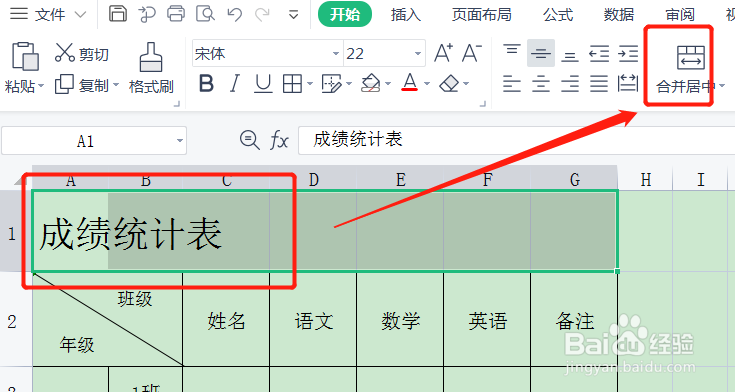Viewport: 735px width, 392px height.
Task: Toggle Italic formatting
Action: (x=234, y=84)
